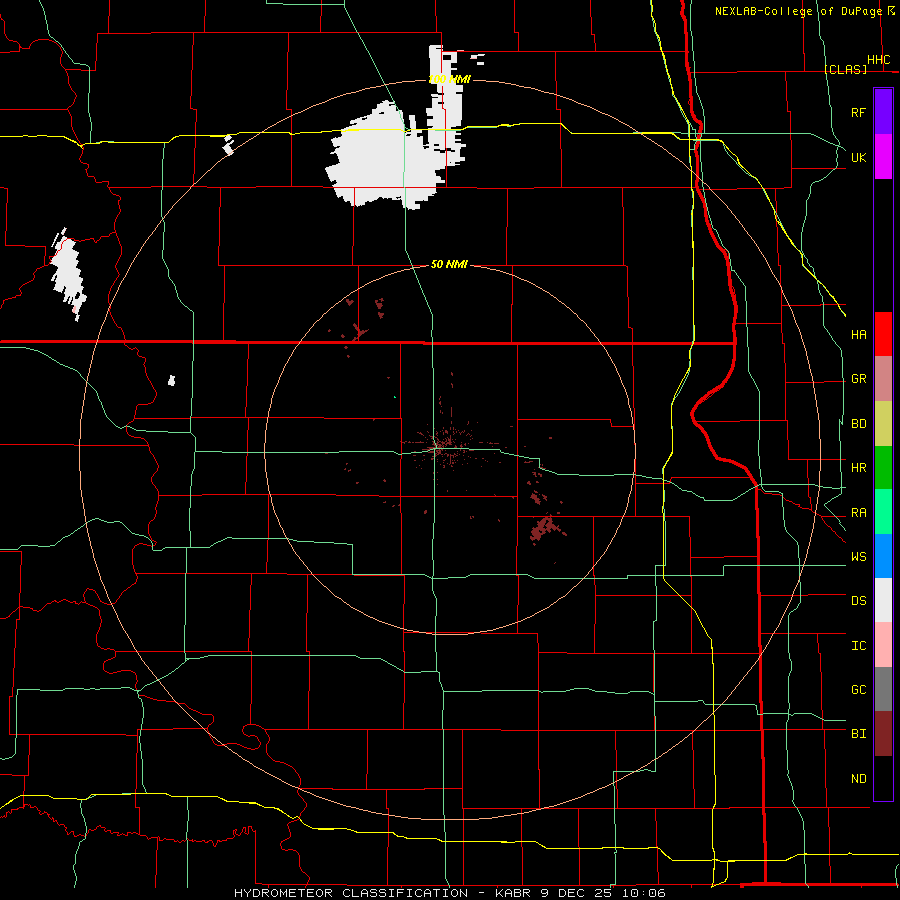Click the dark red echo cluster southeast of radar
Image resolution: width=900 pixels, height=900 pixels.
click(542, 528)
